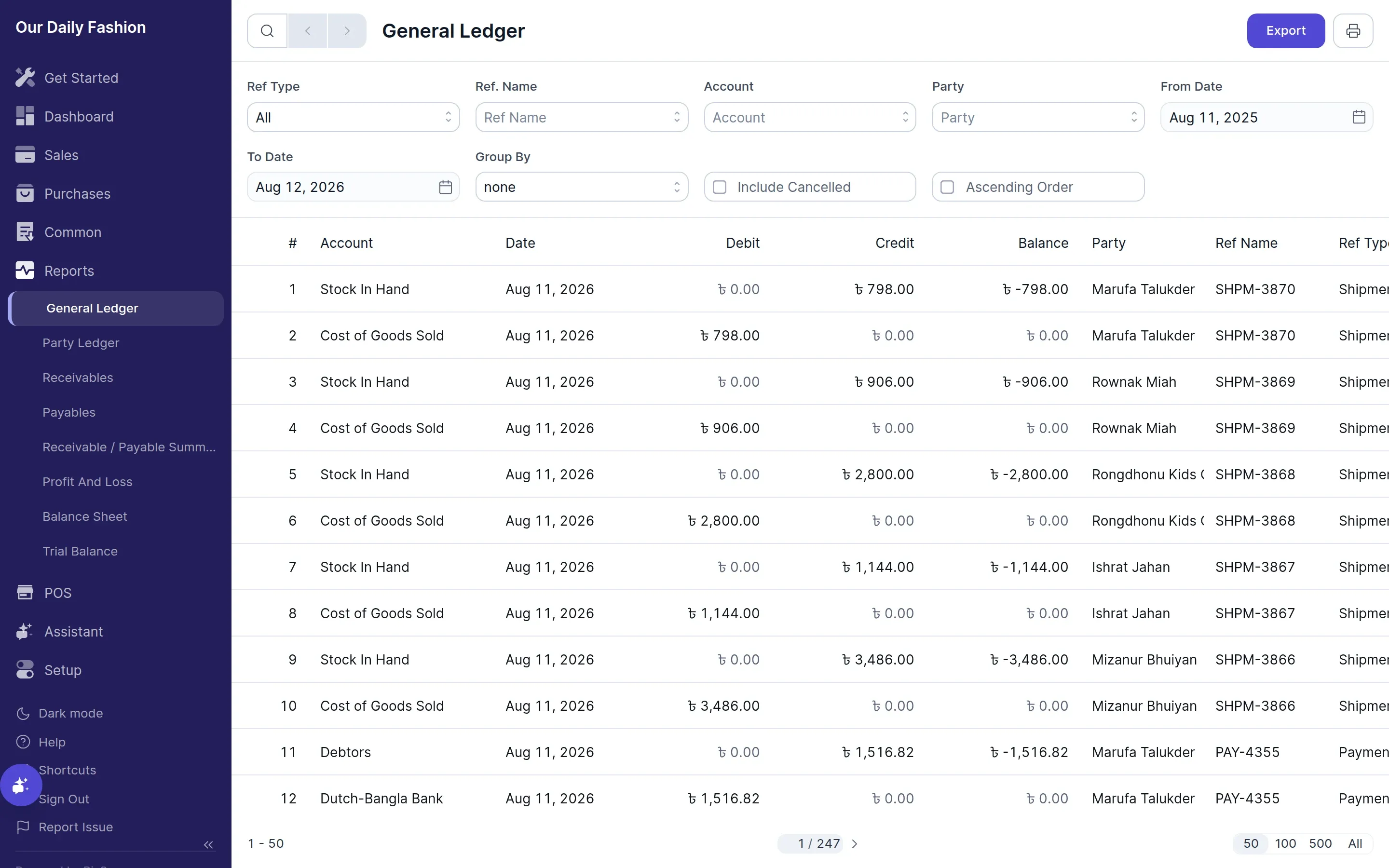Open the Purchases sidebar icon

click(25, 193)
